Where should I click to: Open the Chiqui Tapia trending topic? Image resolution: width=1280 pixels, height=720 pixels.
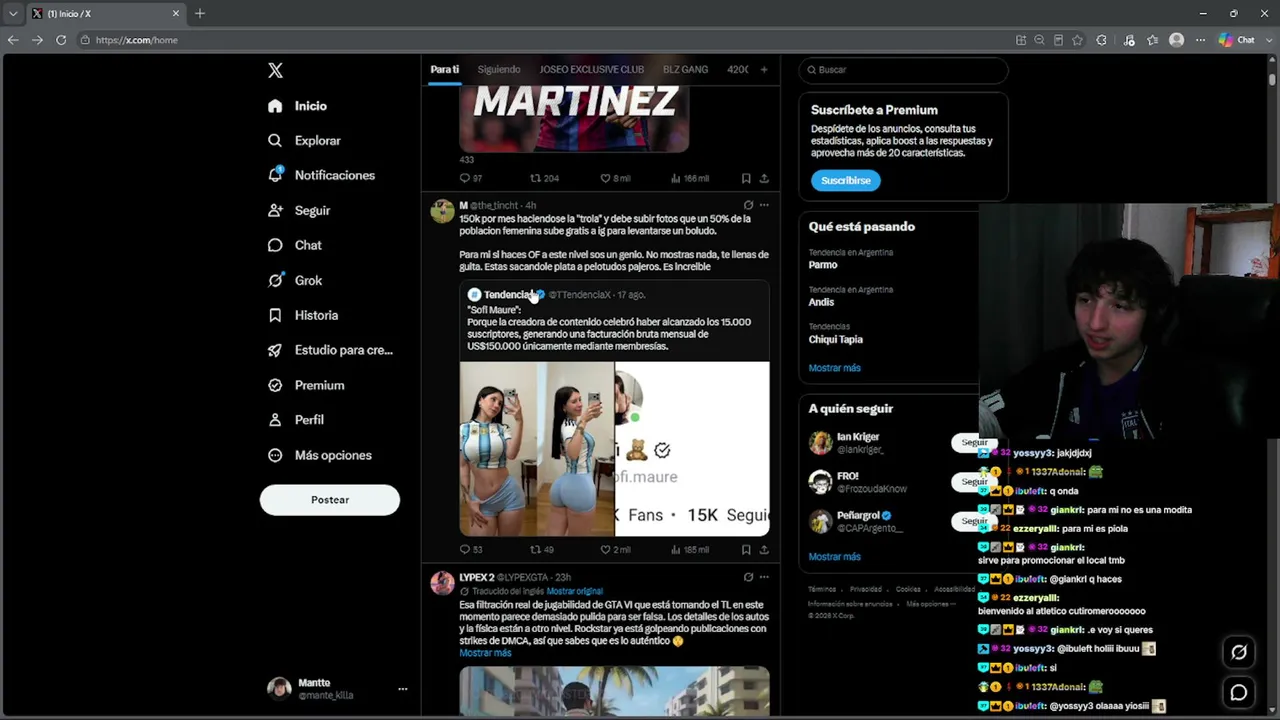tap(835, 339)
